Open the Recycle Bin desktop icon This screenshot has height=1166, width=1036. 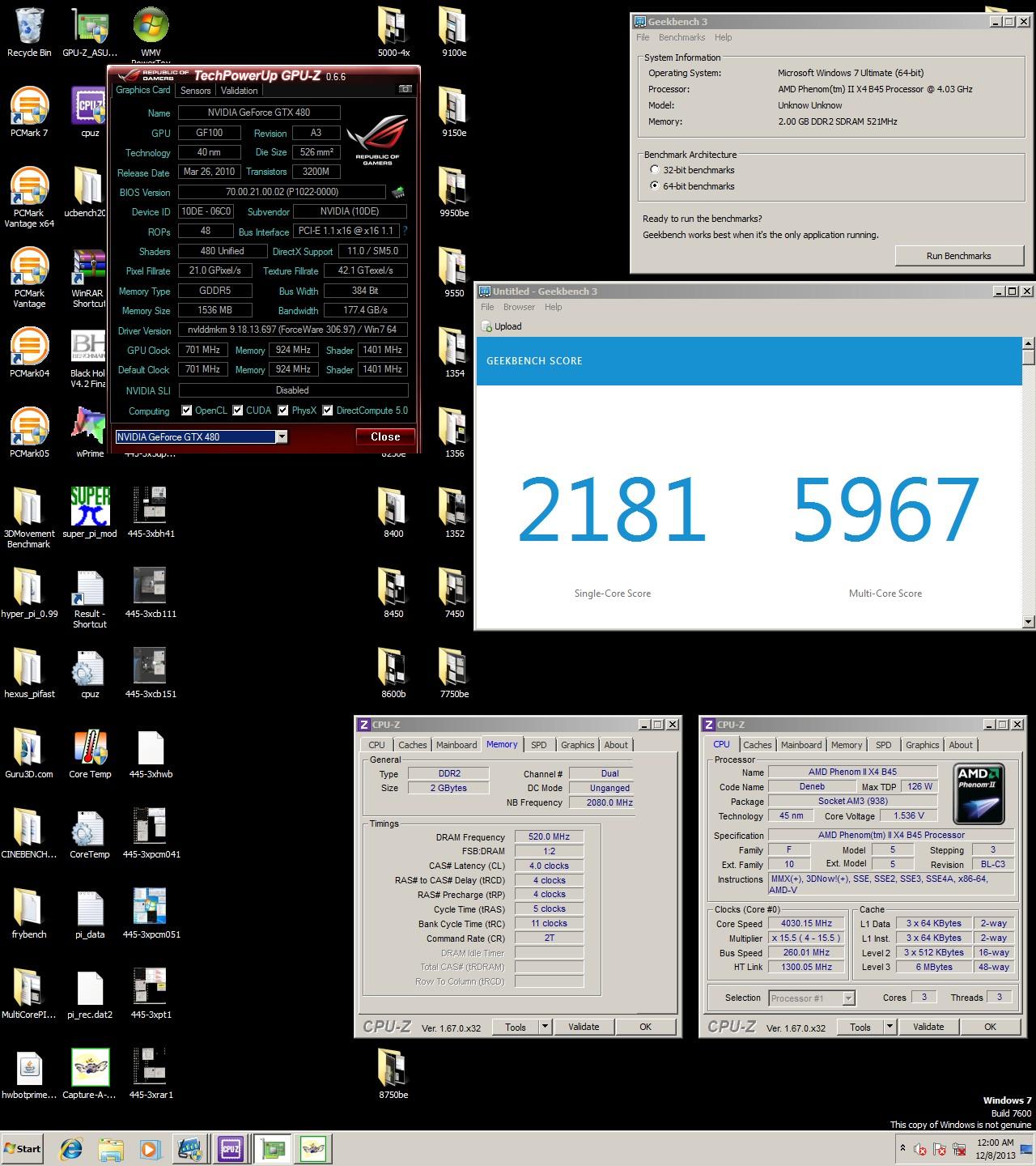pyautogui.click(x=29, y=32)
